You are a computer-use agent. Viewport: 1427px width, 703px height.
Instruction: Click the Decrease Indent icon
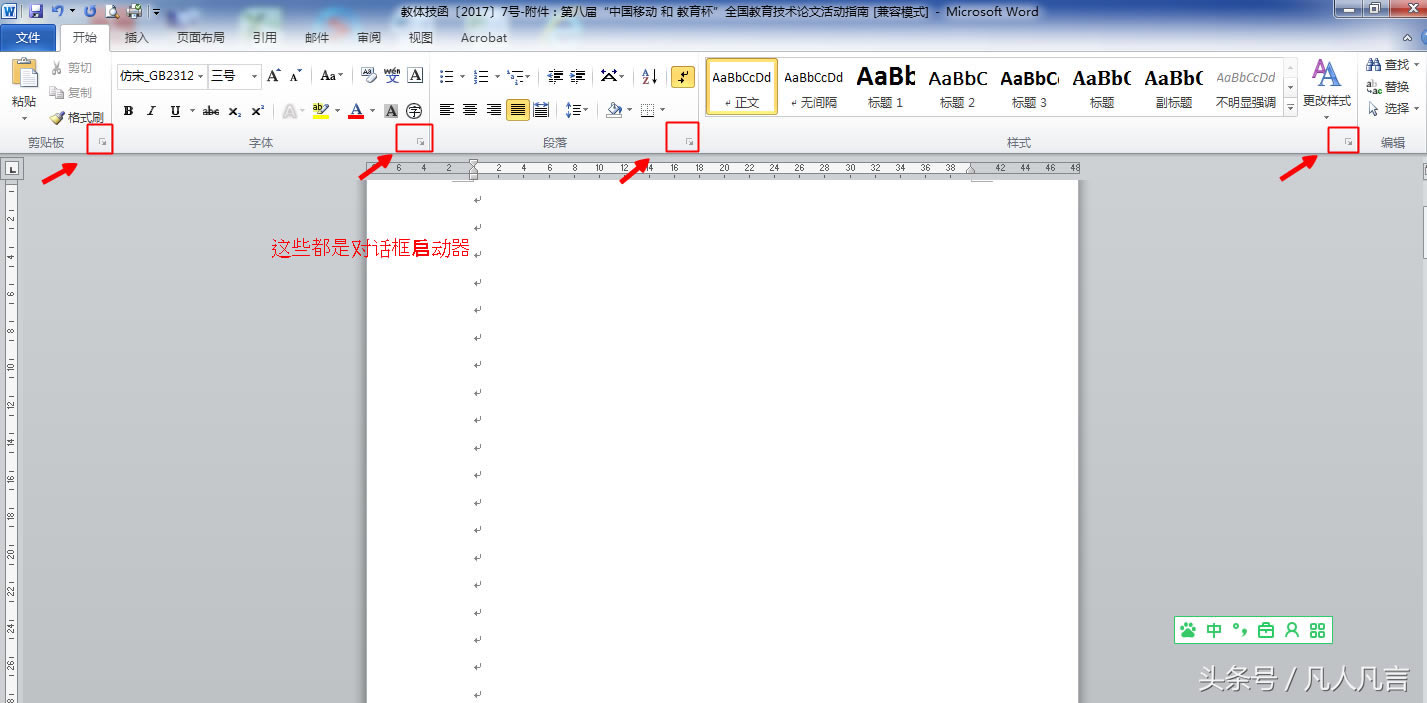pyautogui.click(x=555, y=76)
